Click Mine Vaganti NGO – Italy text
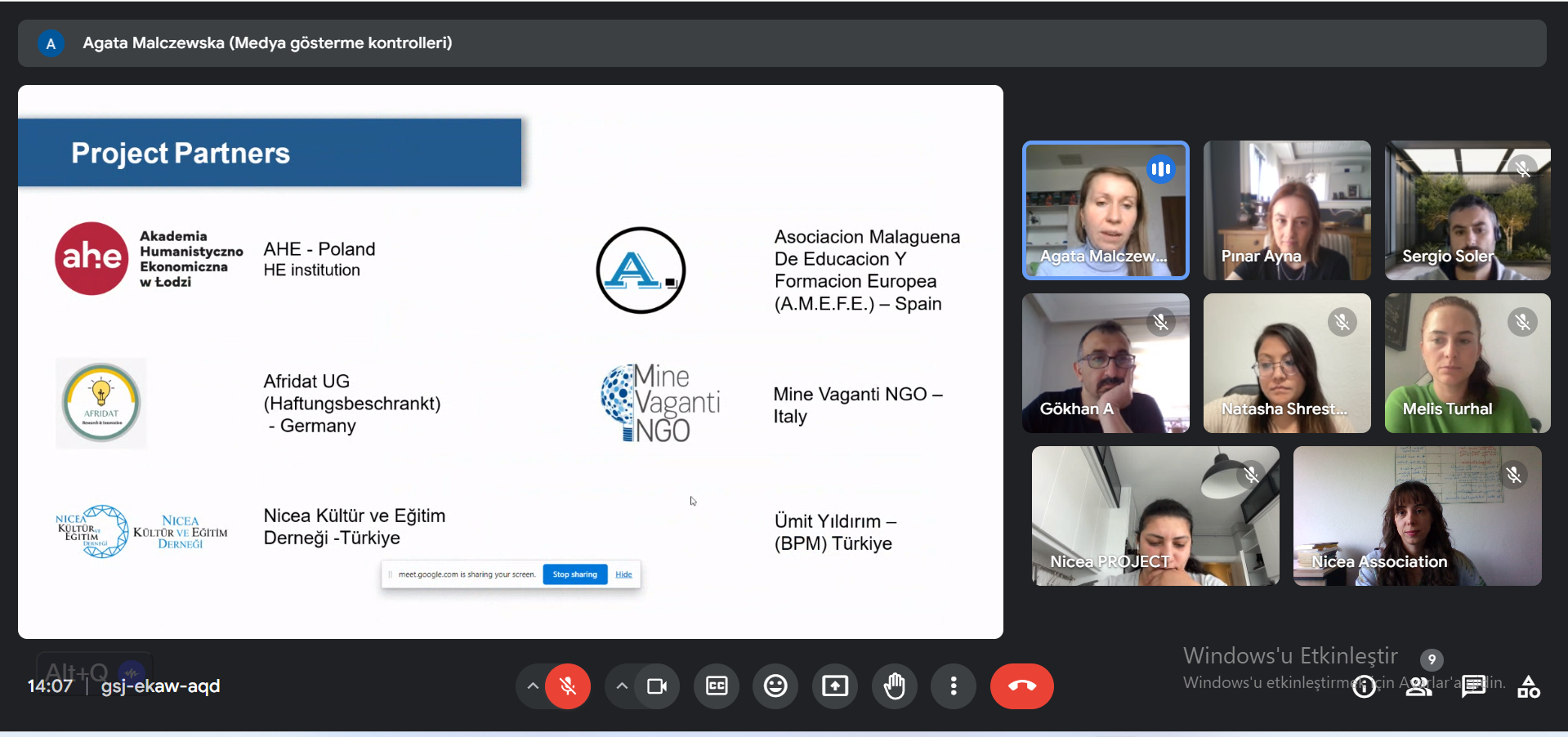 tap(858, 405)
